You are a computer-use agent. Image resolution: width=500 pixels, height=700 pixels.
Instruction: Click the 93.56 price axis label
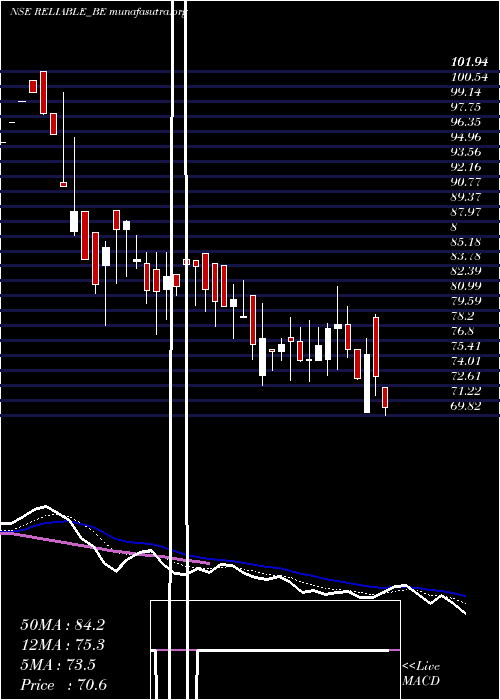(x=466, y=152)
